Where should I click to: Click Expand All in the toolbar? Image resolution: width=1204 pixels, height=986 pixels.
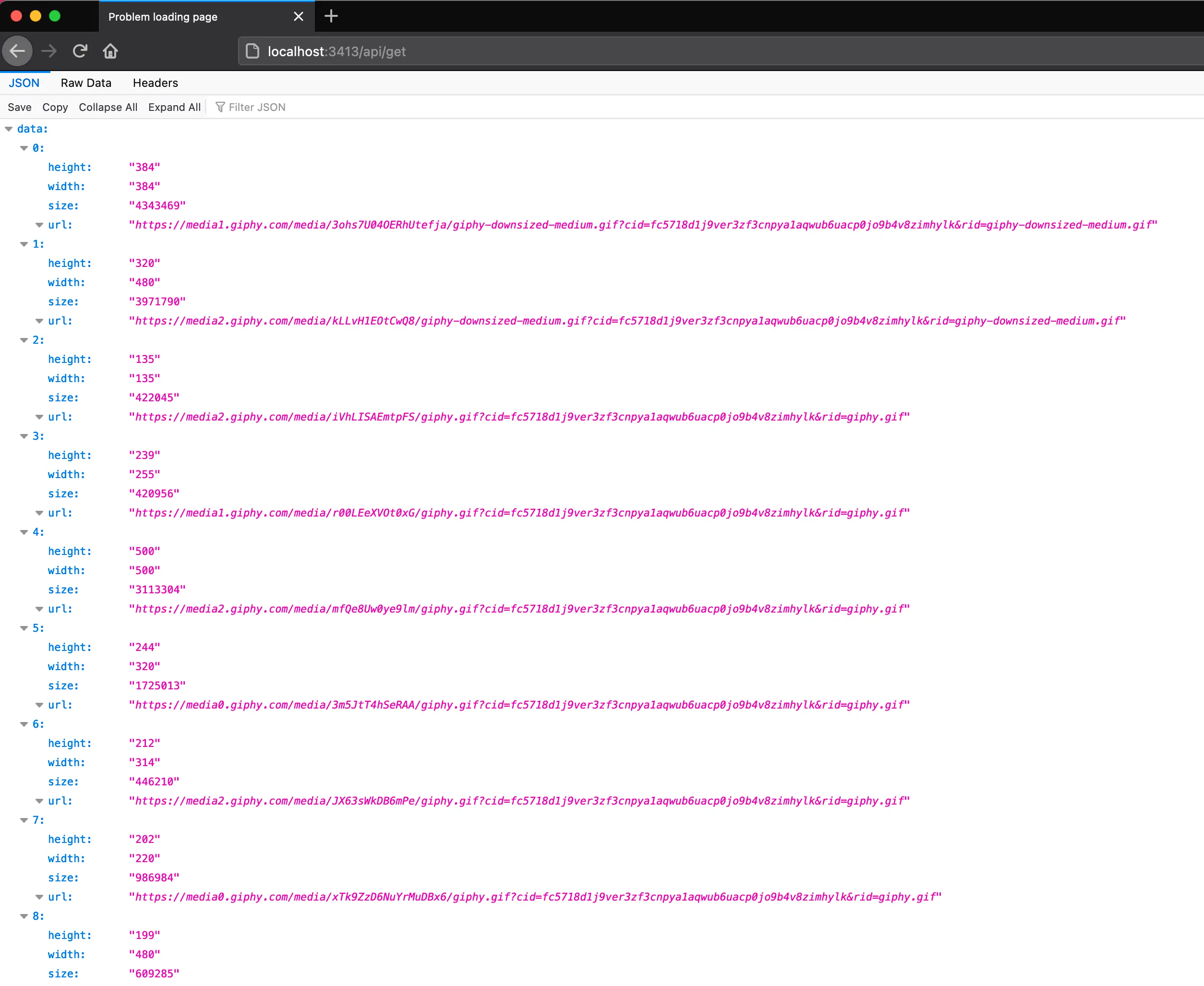pos(174,107)
